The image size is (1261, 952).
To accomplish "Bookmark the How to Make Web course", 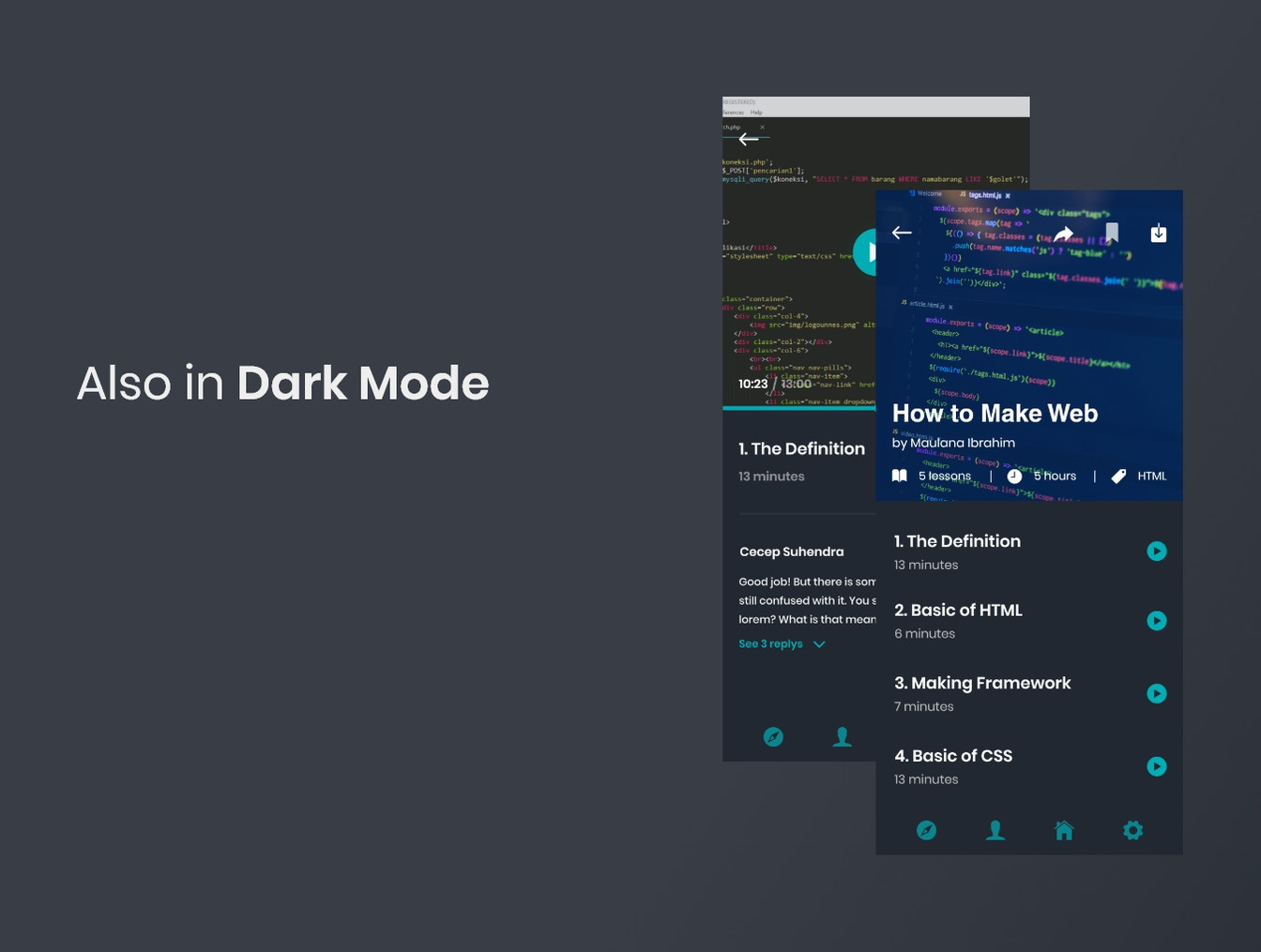I will (x=1112, y=233).
